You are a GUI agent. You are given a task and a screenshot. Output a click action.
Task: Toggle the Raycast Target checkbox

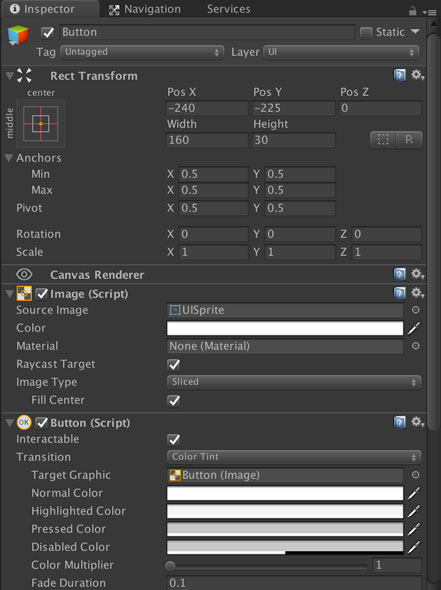point(173,364)
